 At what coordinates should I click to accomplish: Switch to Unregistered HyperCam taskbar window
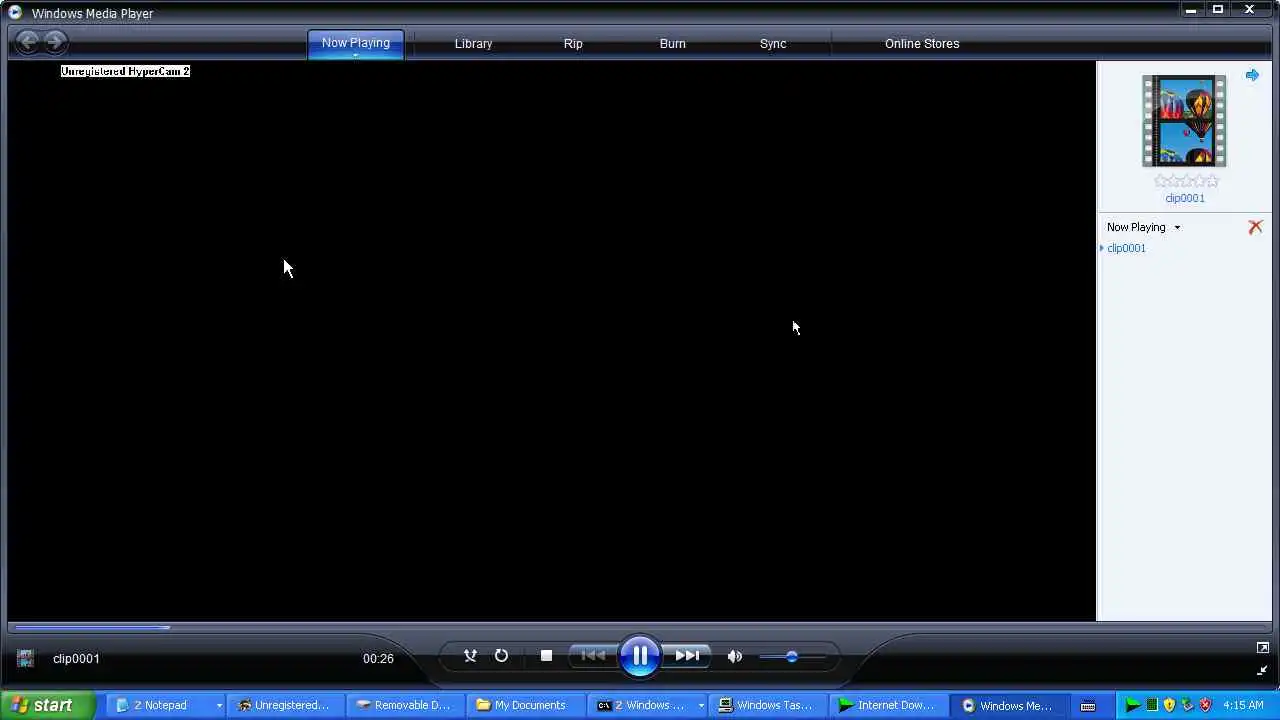tap(286, 705)
